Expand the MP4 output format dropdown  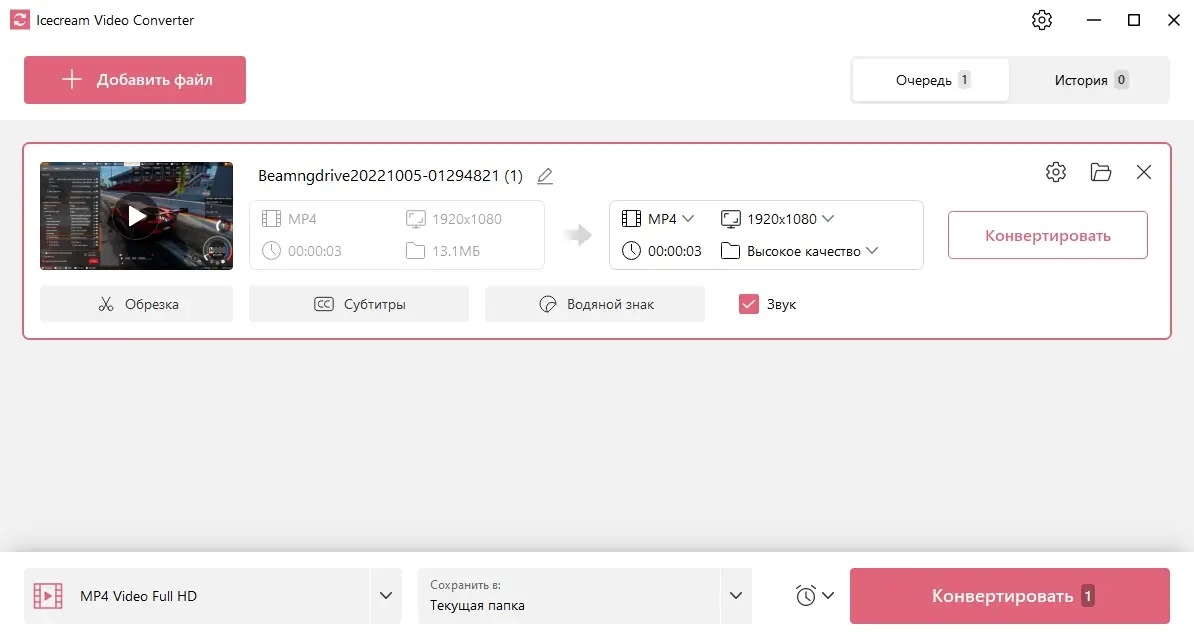coord(659,219)
